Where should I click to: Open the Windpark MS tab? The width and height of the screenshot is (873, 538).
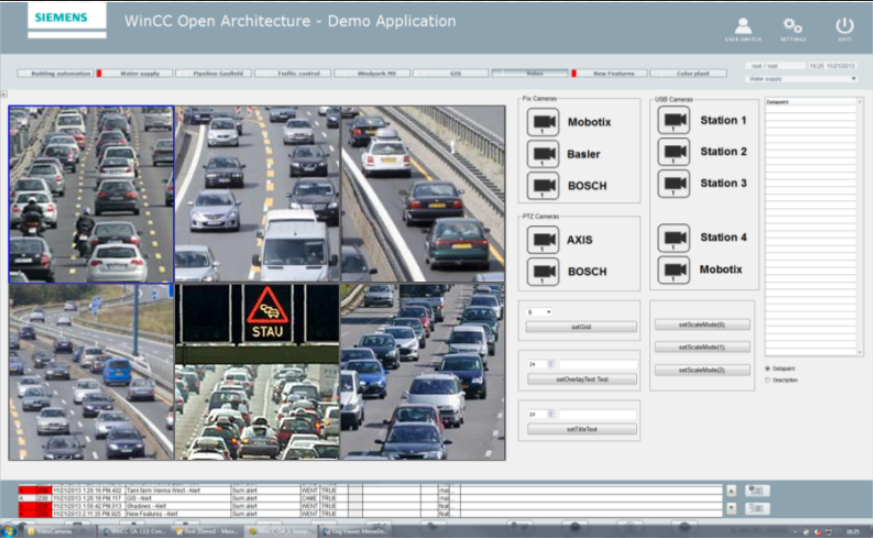point(372,74)
